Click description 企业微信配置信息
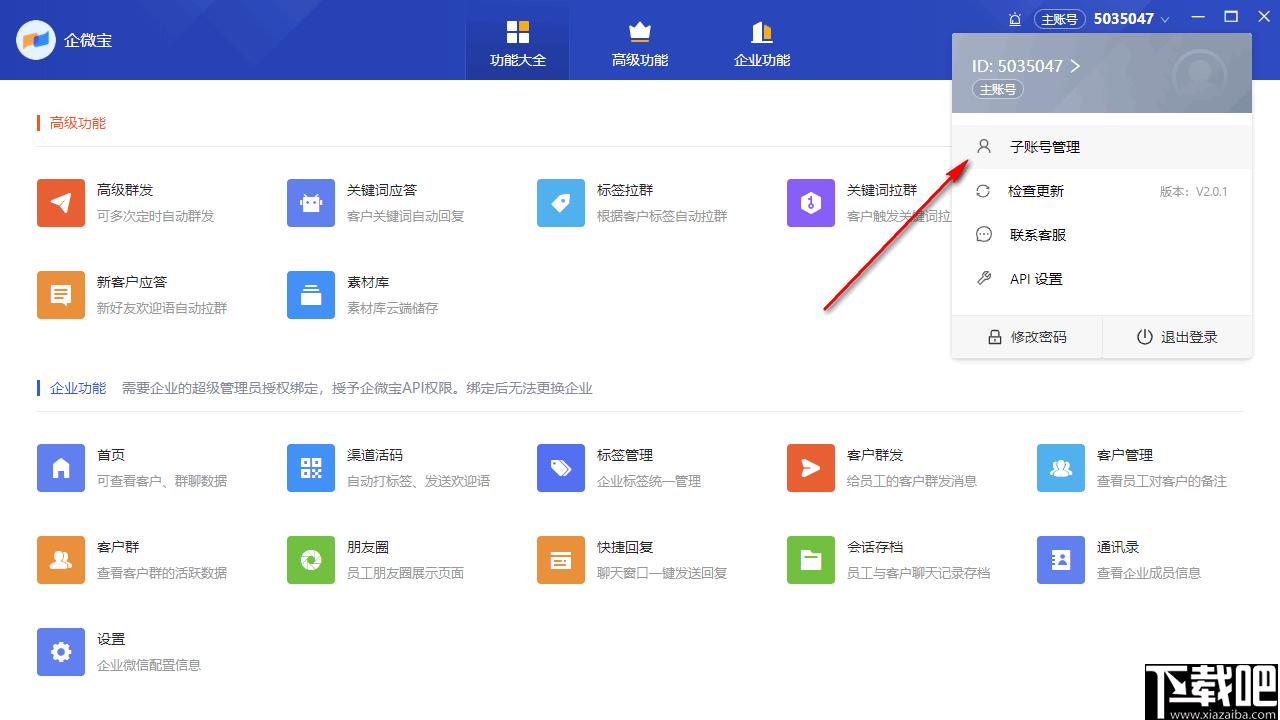The height and width of the screenshot is (720, 1280). pos(149,665)
